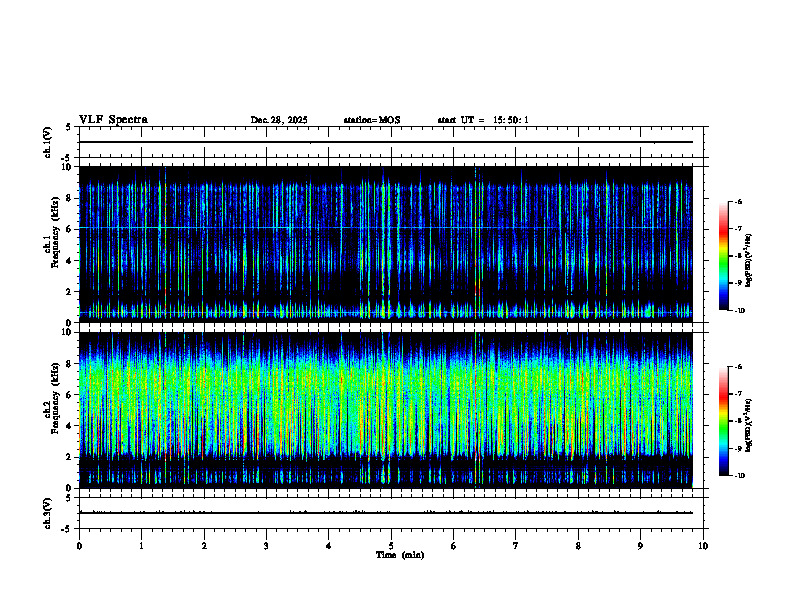Viewport: 792px width, 612px height.
Task: Click the "6" kHz tick on ch.1 spectrogram
Action: click(x=70, y=229)
